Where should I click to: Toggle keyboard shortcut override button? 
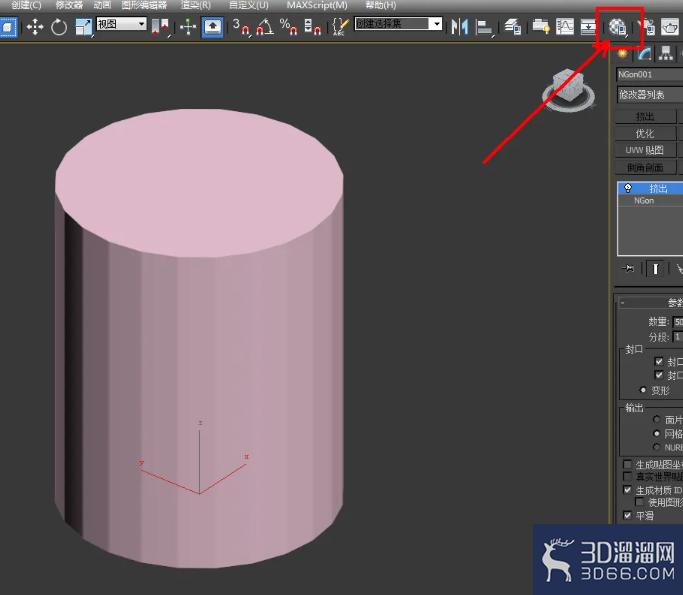213,27
